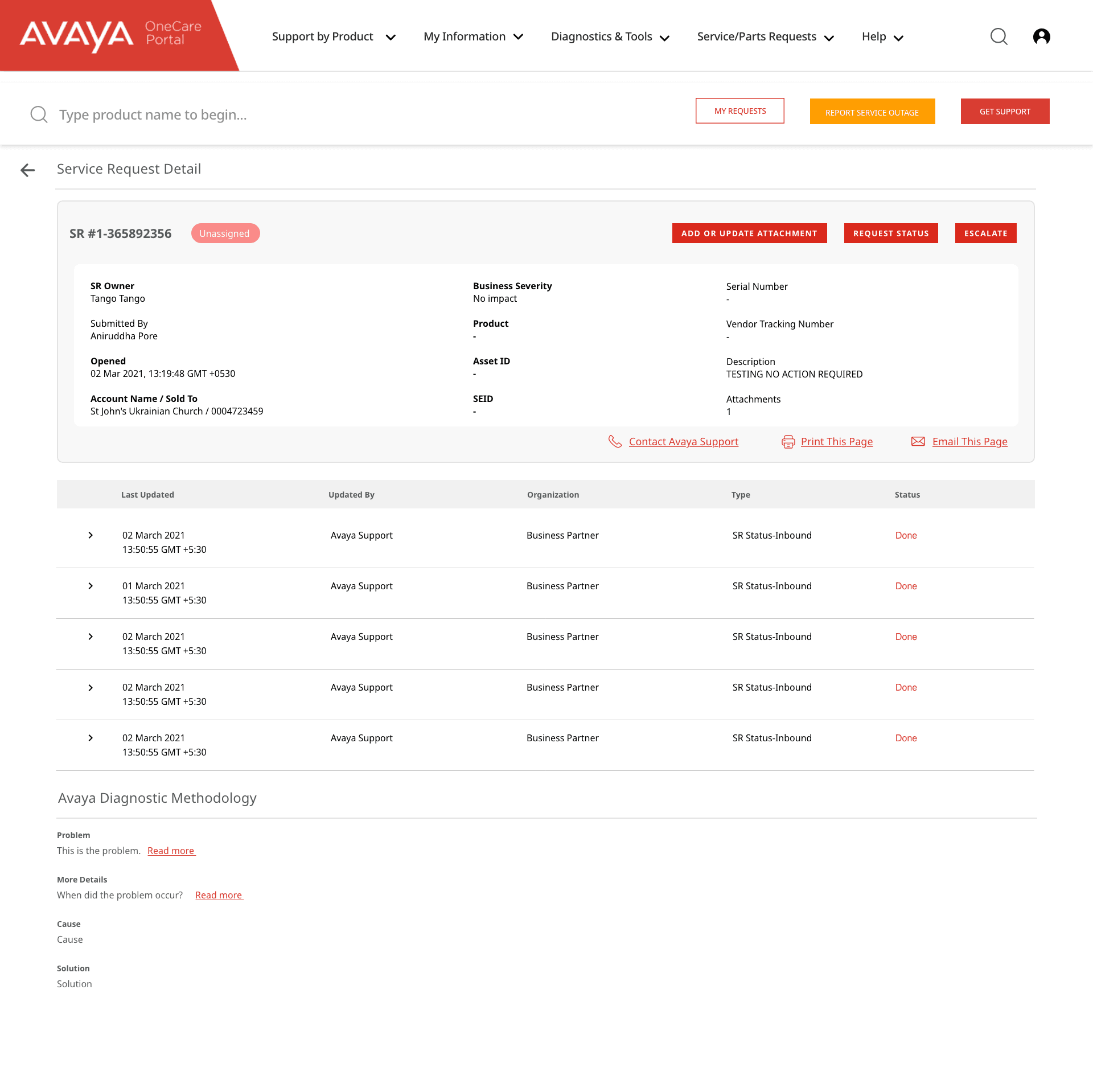Image resolution: width=1093 pixels, height=1092 pixels.
Task: Open the Support by Product dropdown menu
Action: click(334, 37)
